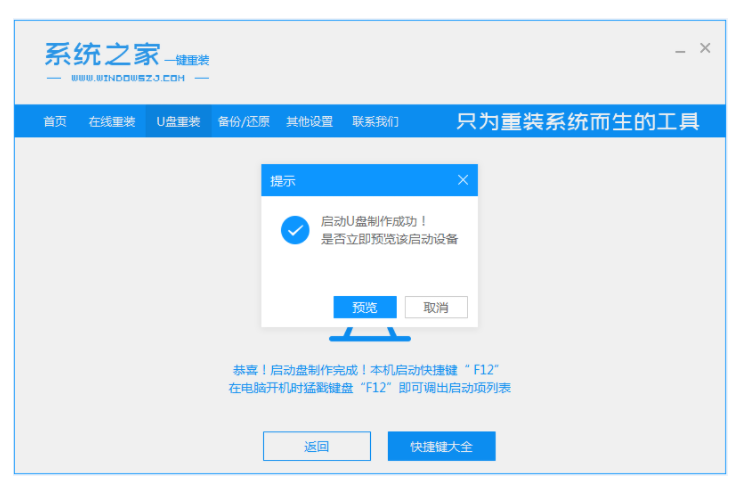Minimize the 系统之家 window
Viewport: 736px width, 484px height.
click(679, 49)
